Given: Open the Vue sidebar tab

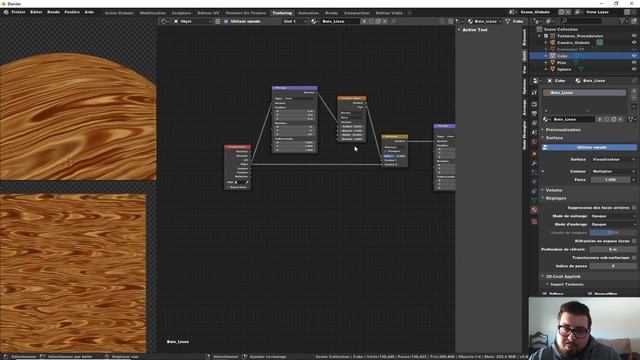Looking at the screenshot, I should [524, 70].
